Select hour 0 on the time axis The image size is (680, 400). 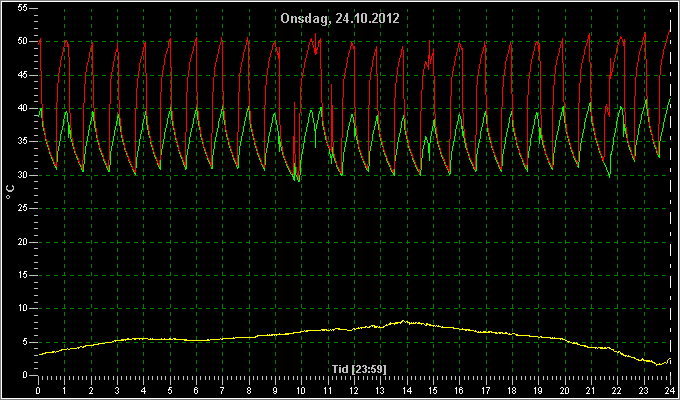(x=38, y=390)
